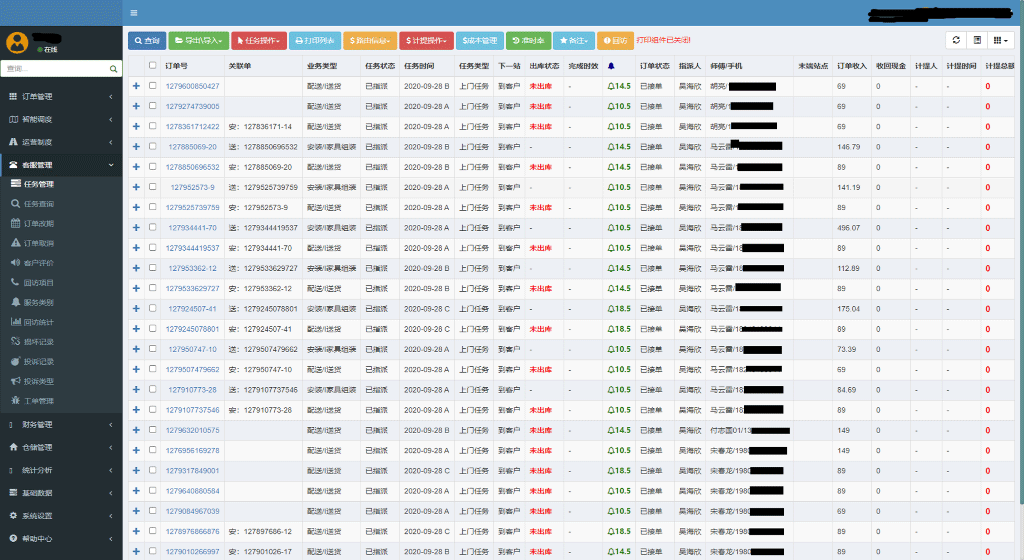
Task: Click the table view toggle icon at top right
Action: (x=977, y=40)
